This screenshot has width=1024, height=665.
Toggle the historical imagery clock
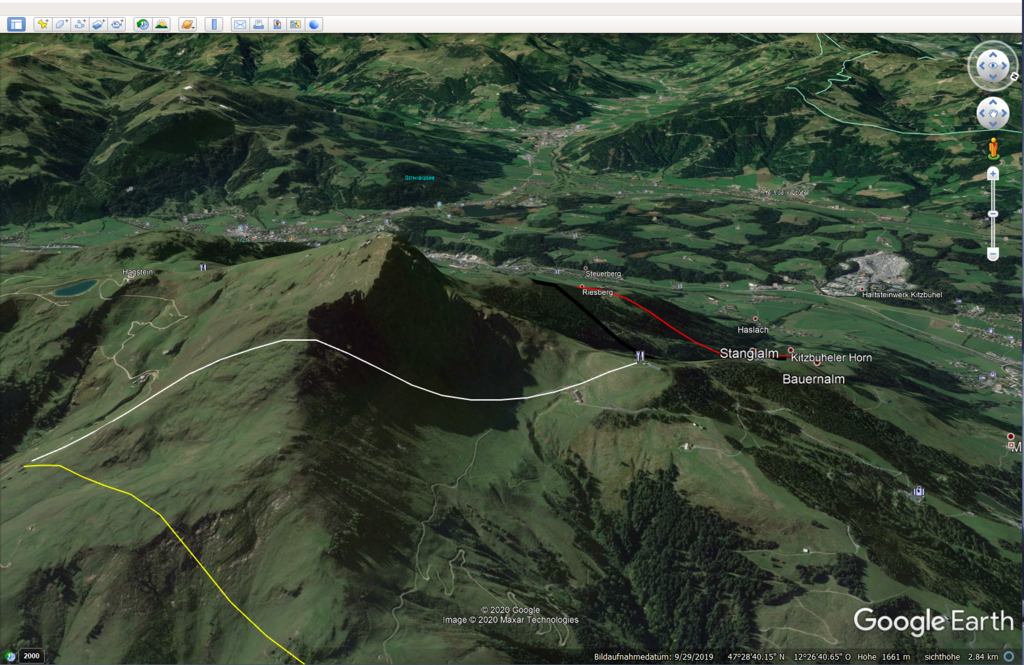click(143, 24)
